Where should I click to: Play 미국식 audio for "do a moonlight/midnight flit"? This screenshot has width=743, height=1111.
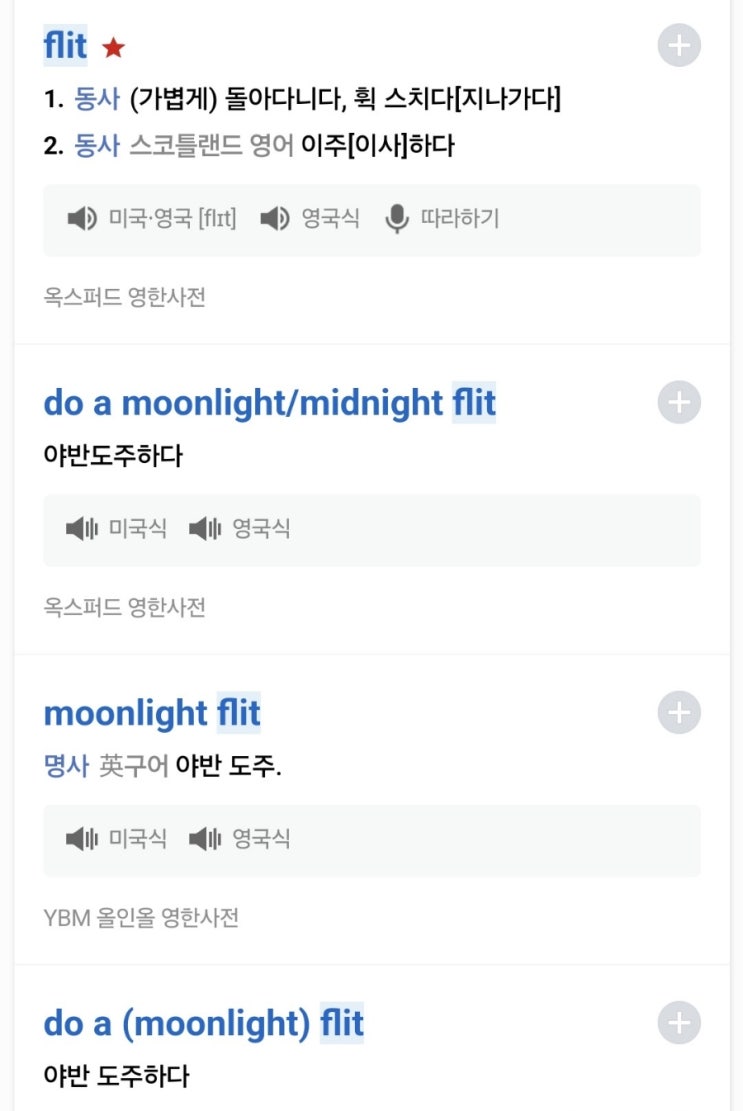[82, 529]
